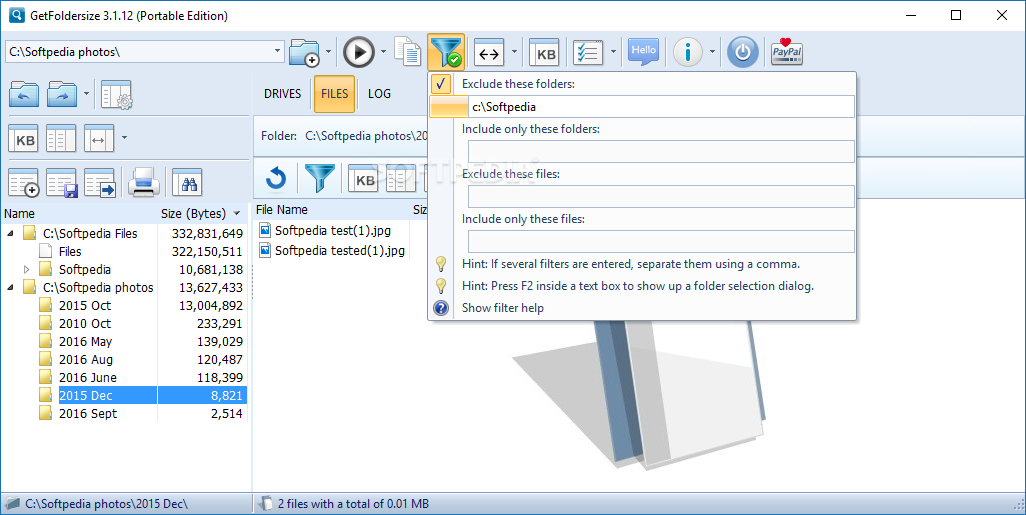Click the add folder icon beside path box
This screenshot has height=515, width=1026.
click(304, 52)
